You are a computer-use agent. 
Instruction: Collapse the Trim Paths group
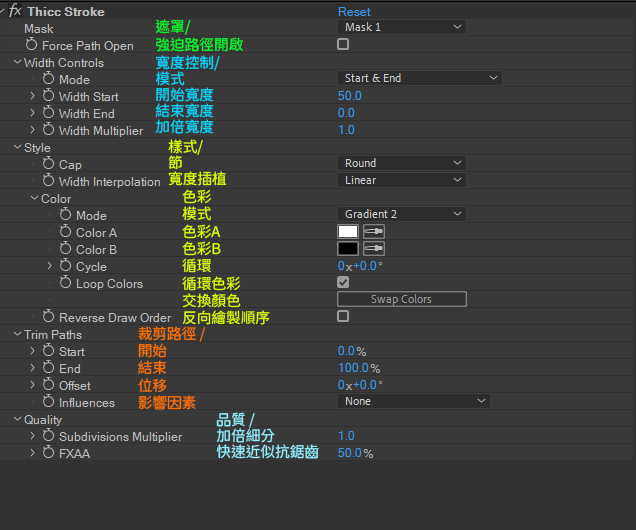coord(17,334)
